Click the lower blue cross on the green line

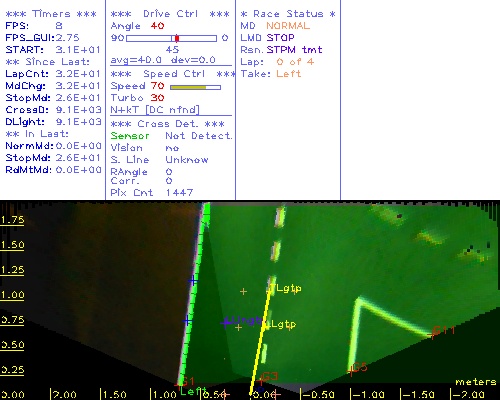[188, 321]
